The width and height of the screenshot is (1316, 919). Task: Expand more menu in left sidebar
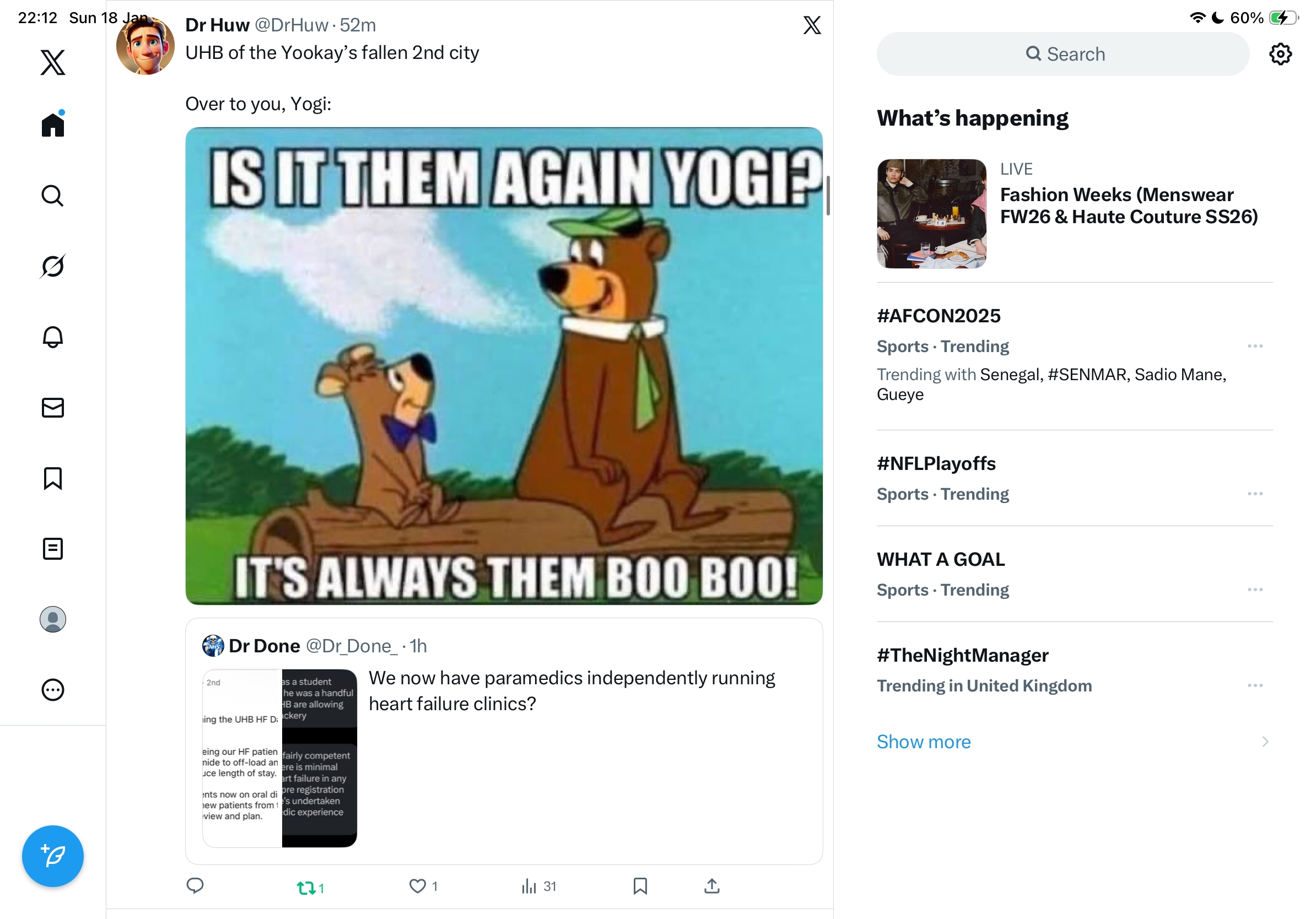pos(53,690)
